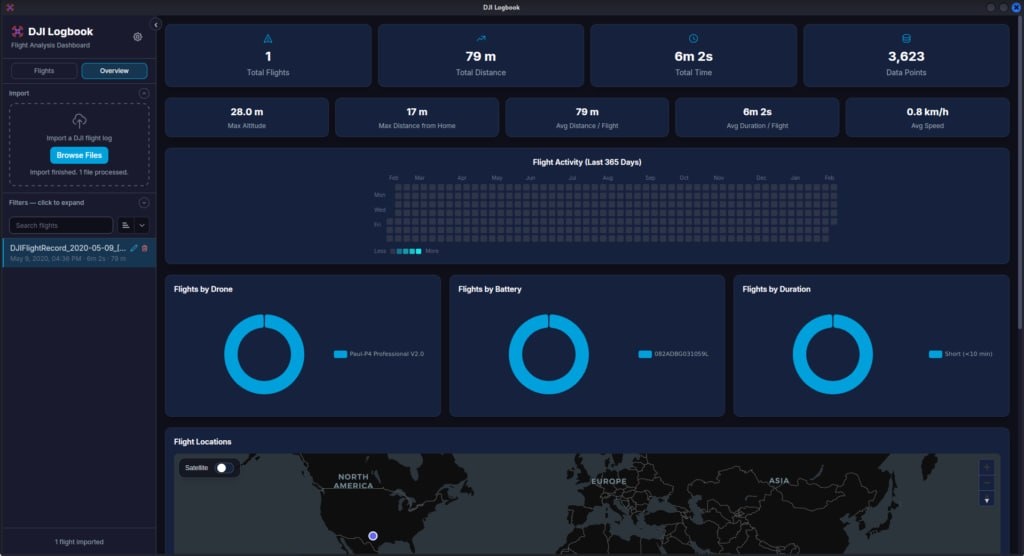
Task: Open settings with the gear icon
Action: (x=137, y=37)
